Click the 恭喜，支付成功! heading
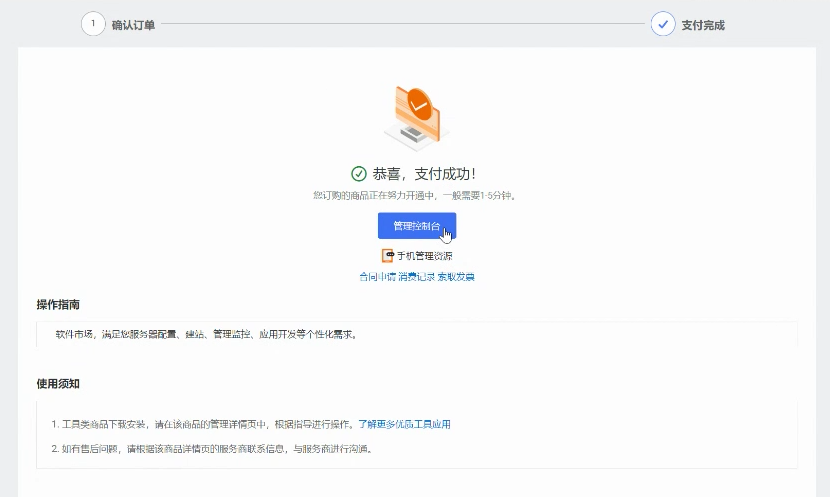This screenshot has height=497, width=830. click(x=424, y=174)
